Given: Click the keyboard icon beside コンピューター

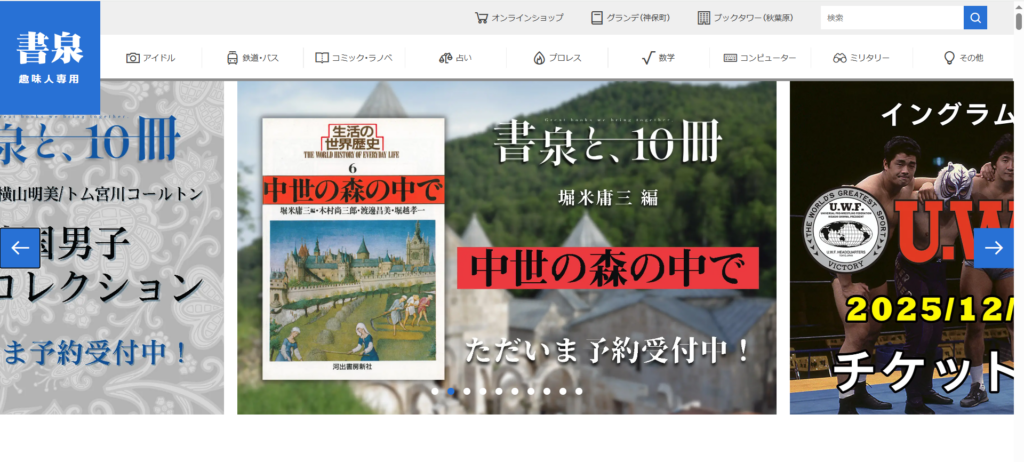Looking at the screenshot, I should click(x=730, y=58).
